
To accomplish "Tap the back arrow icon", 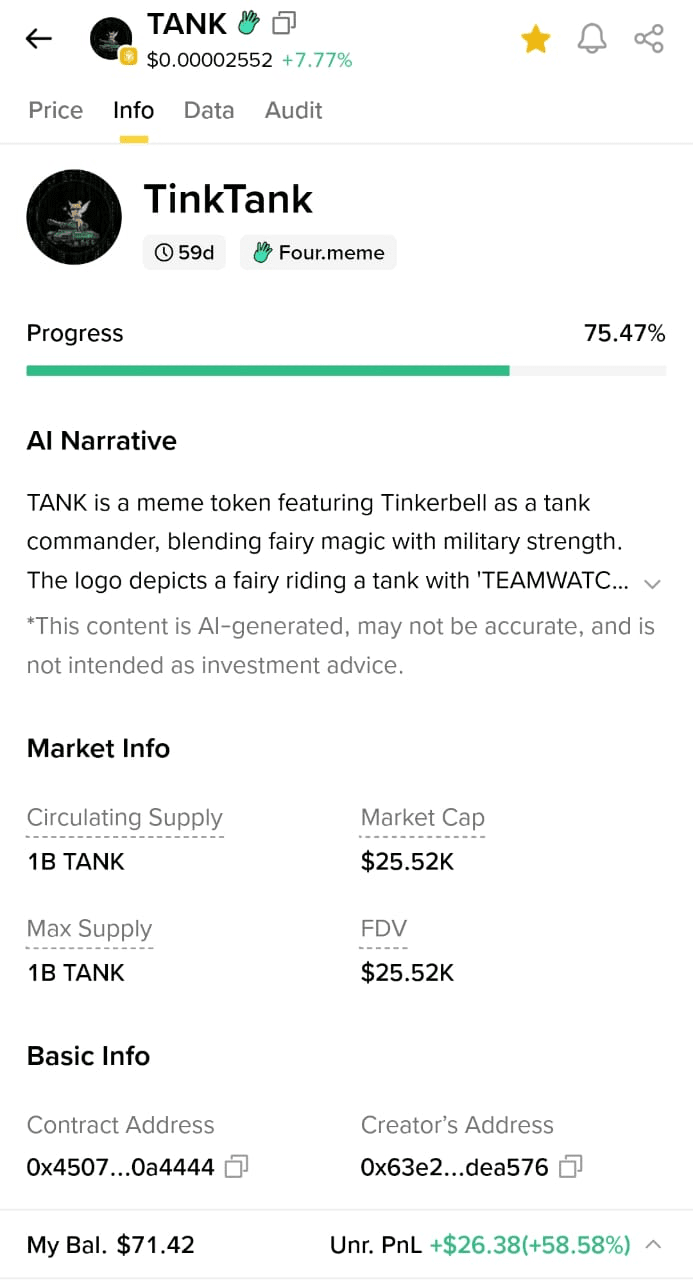I will pyautogui.click(x=39, y=39).
